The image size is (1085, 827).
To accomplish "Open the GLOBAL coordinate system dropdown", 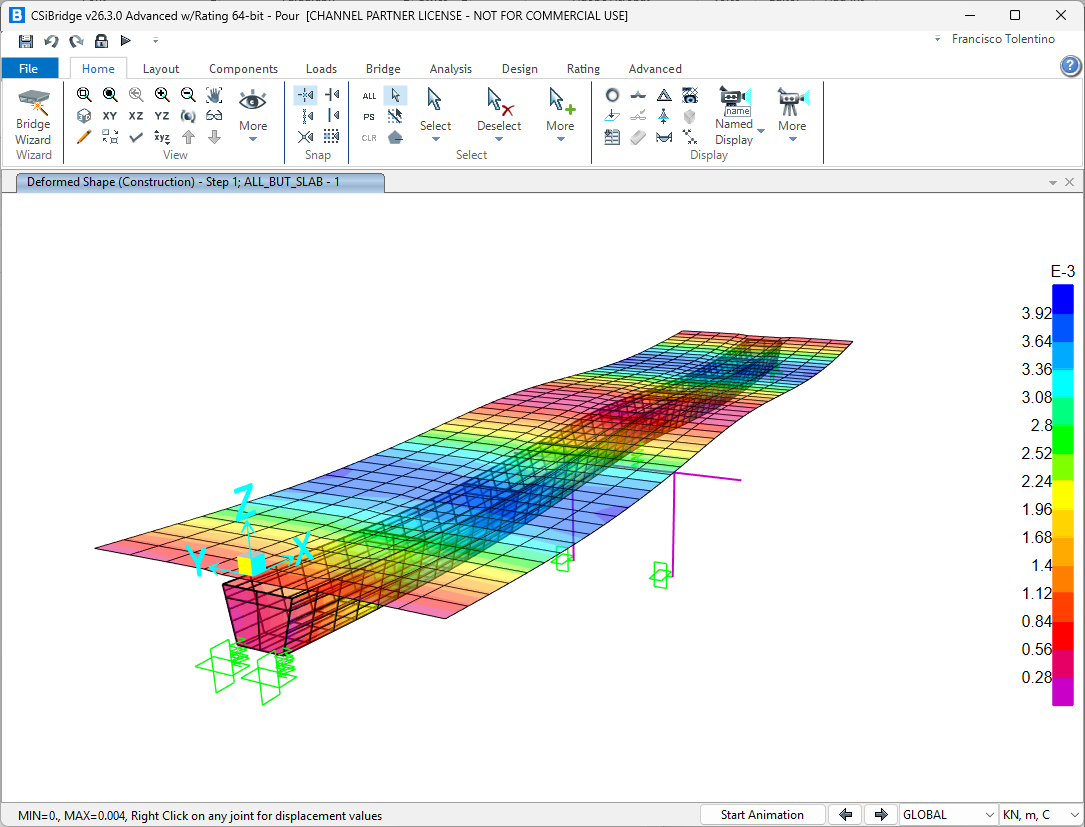I will pos(948,815).
